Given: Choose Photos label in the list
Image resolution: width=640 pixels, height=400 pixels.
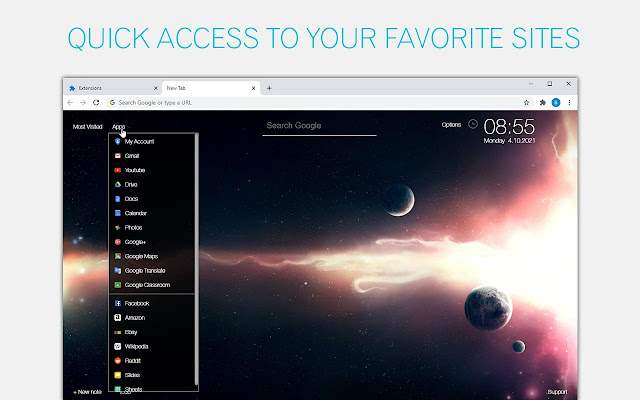Looking at the screenshot, I should pyautogui.click(x=133, y=227).
